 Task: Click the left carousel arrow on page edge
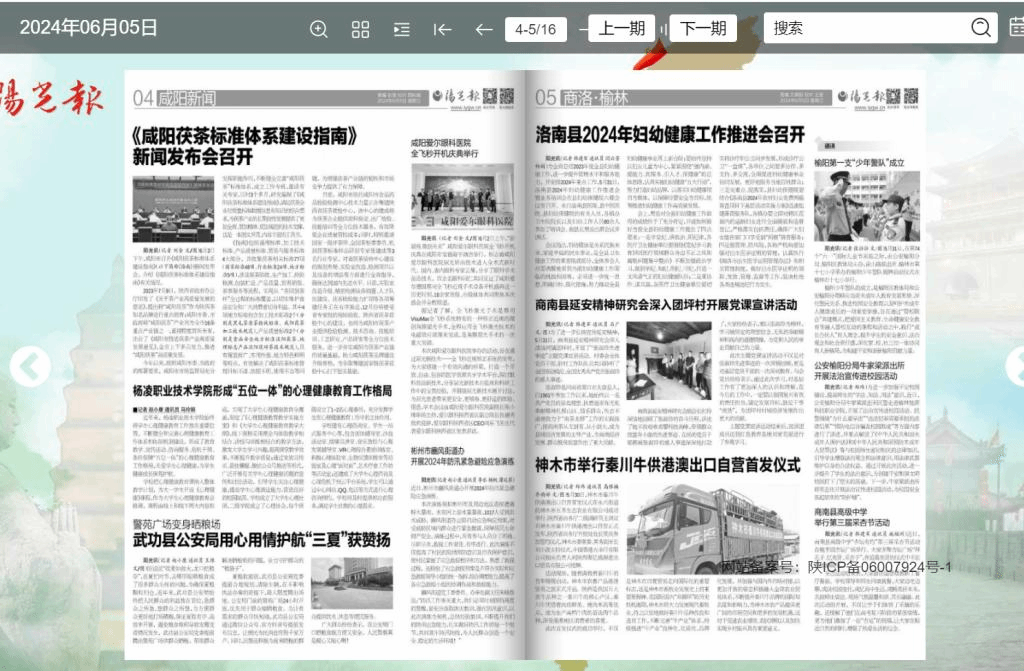pyautogui.click(x=30, y=367)
